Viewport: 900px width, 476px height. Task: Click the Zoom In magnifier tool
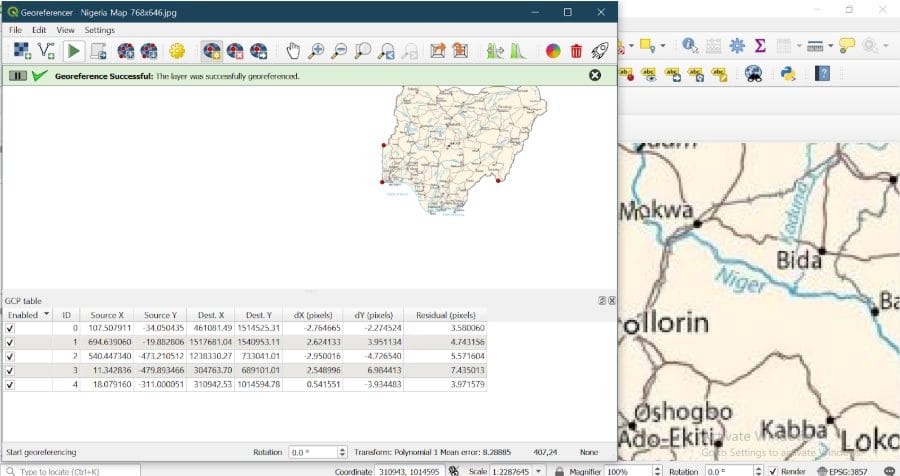coord(316,50)
